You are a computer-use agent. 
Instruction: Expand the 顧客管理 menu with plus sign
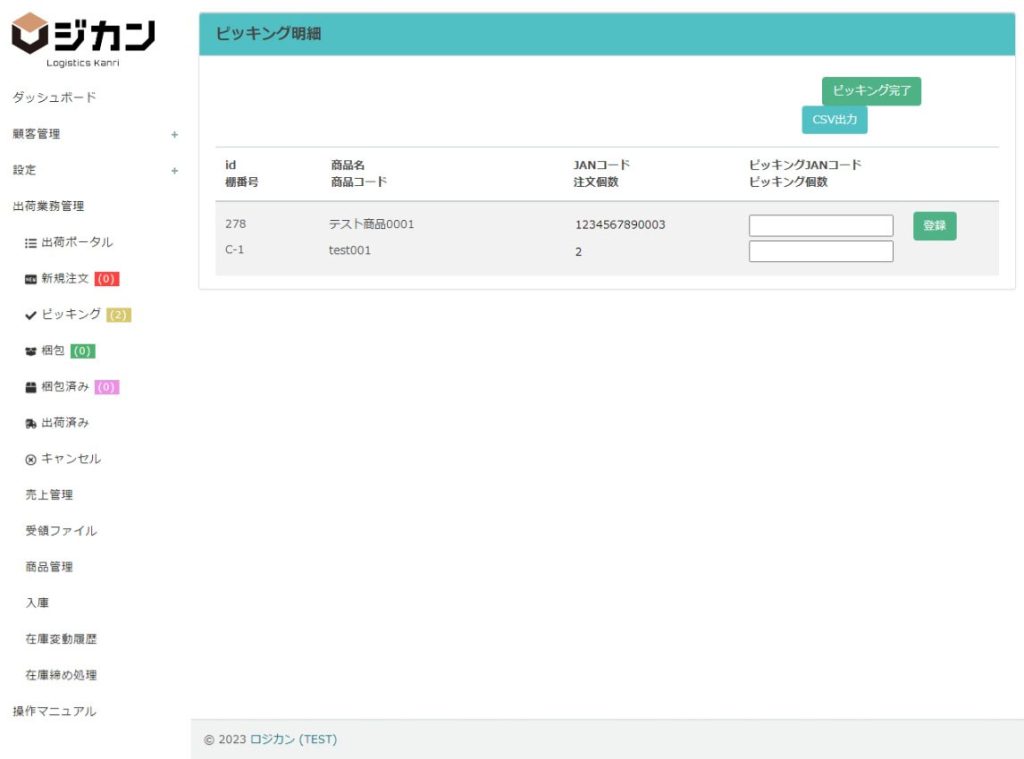pyautogui.click(x=174, y=134)
